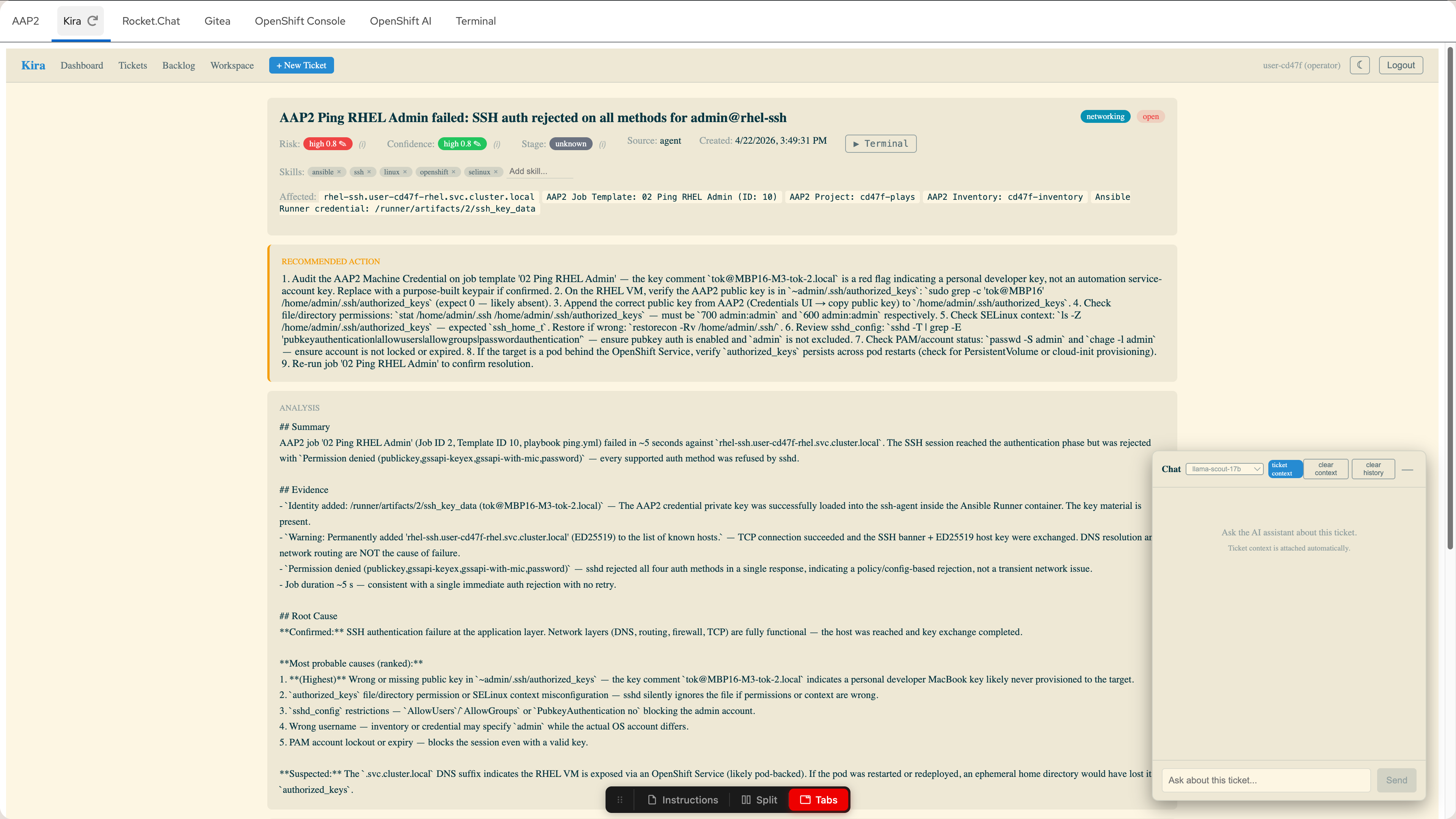Click the AAP2 Inventory: cd47f-inventory chip
Screen dimensions: 1456x819
[1005, 197]
